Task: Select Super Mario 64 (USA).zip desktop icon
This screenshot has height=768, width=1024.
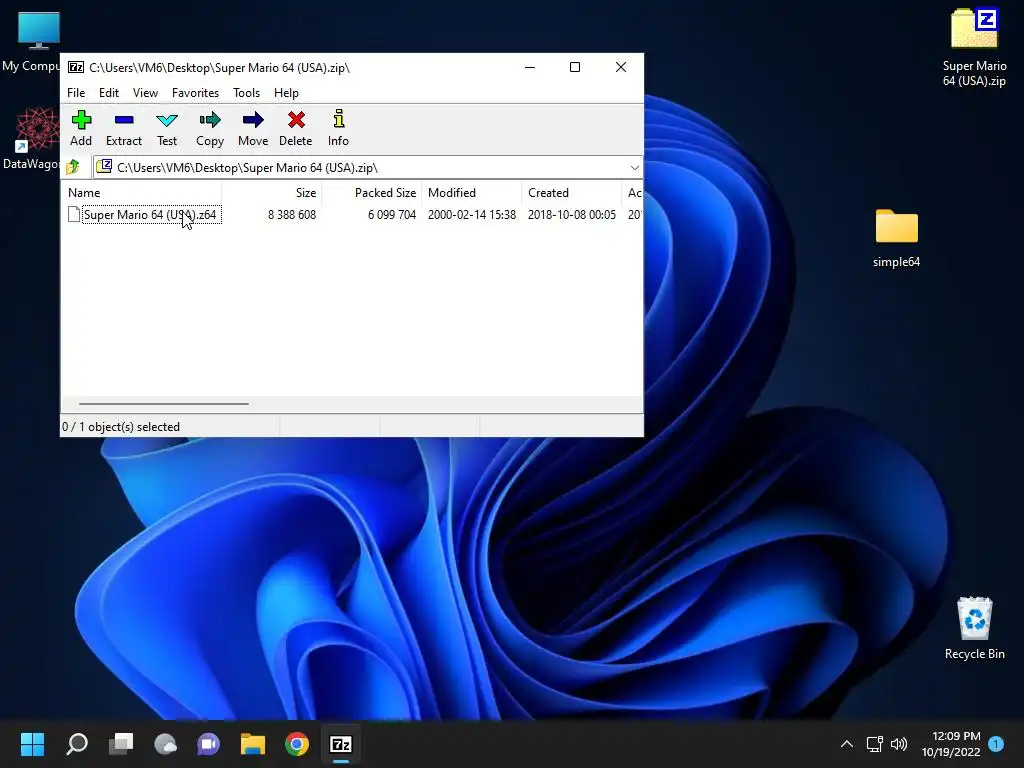Action: pos(974,47)
